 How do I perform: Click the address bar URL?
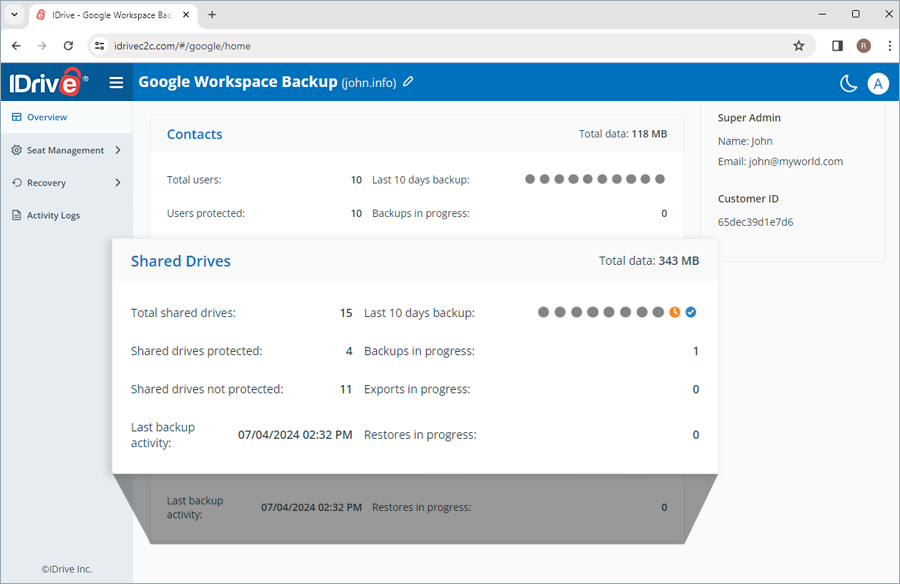click(x=182, y=46)
